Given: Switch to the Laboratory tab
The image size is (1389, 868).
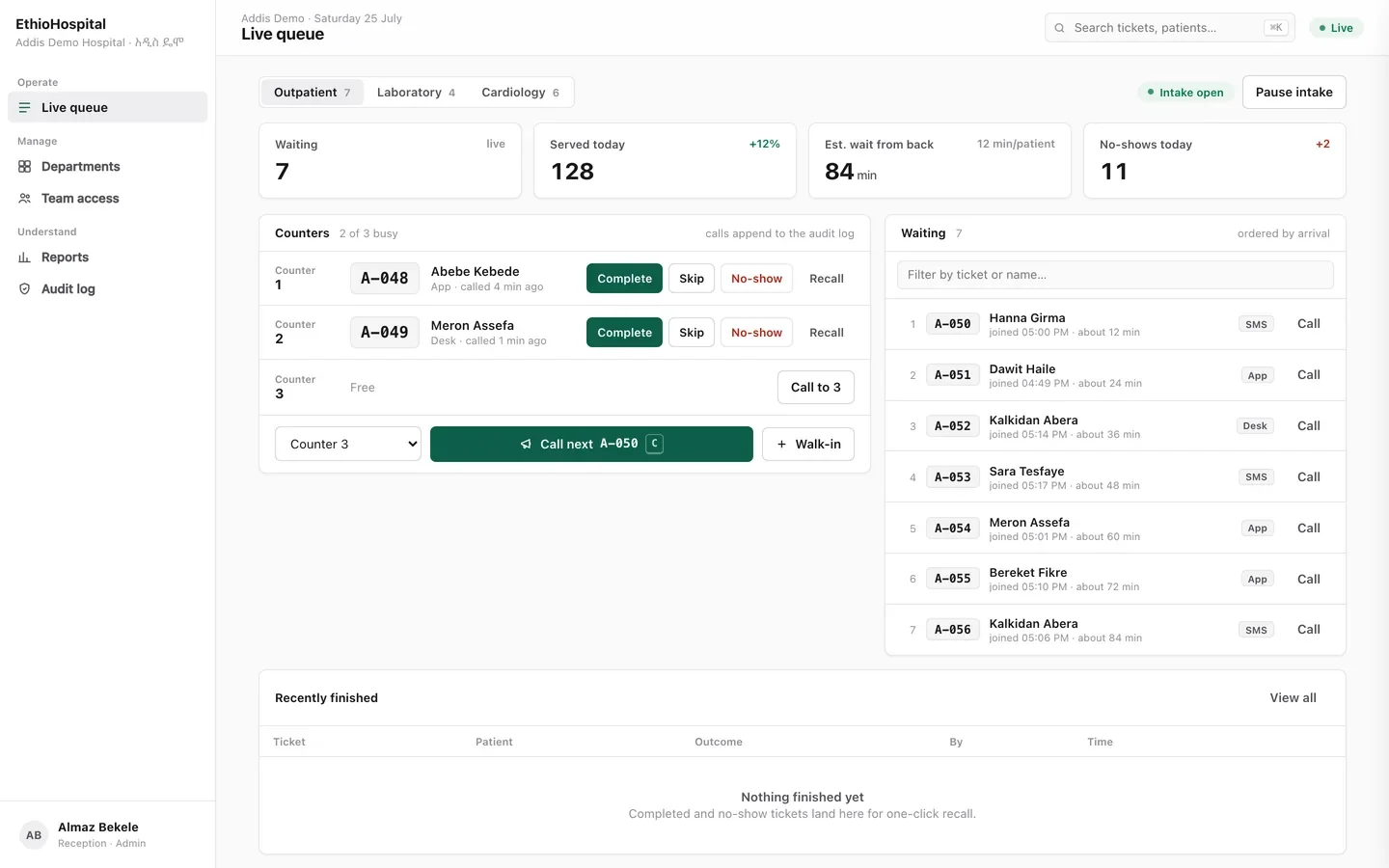Looking at the screenshot, I should coord(416,93).
